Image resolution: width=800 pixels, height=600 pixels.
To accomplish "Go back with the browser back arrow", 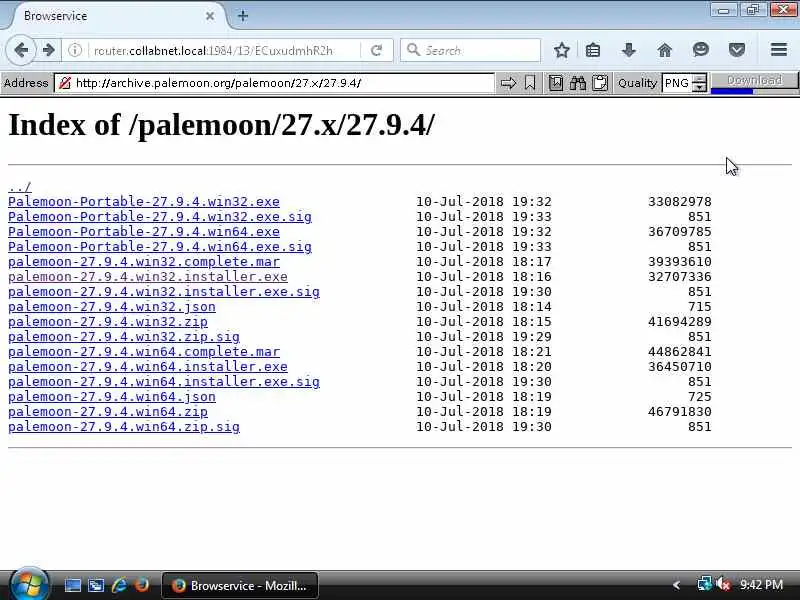I will [x=21, y=50].
